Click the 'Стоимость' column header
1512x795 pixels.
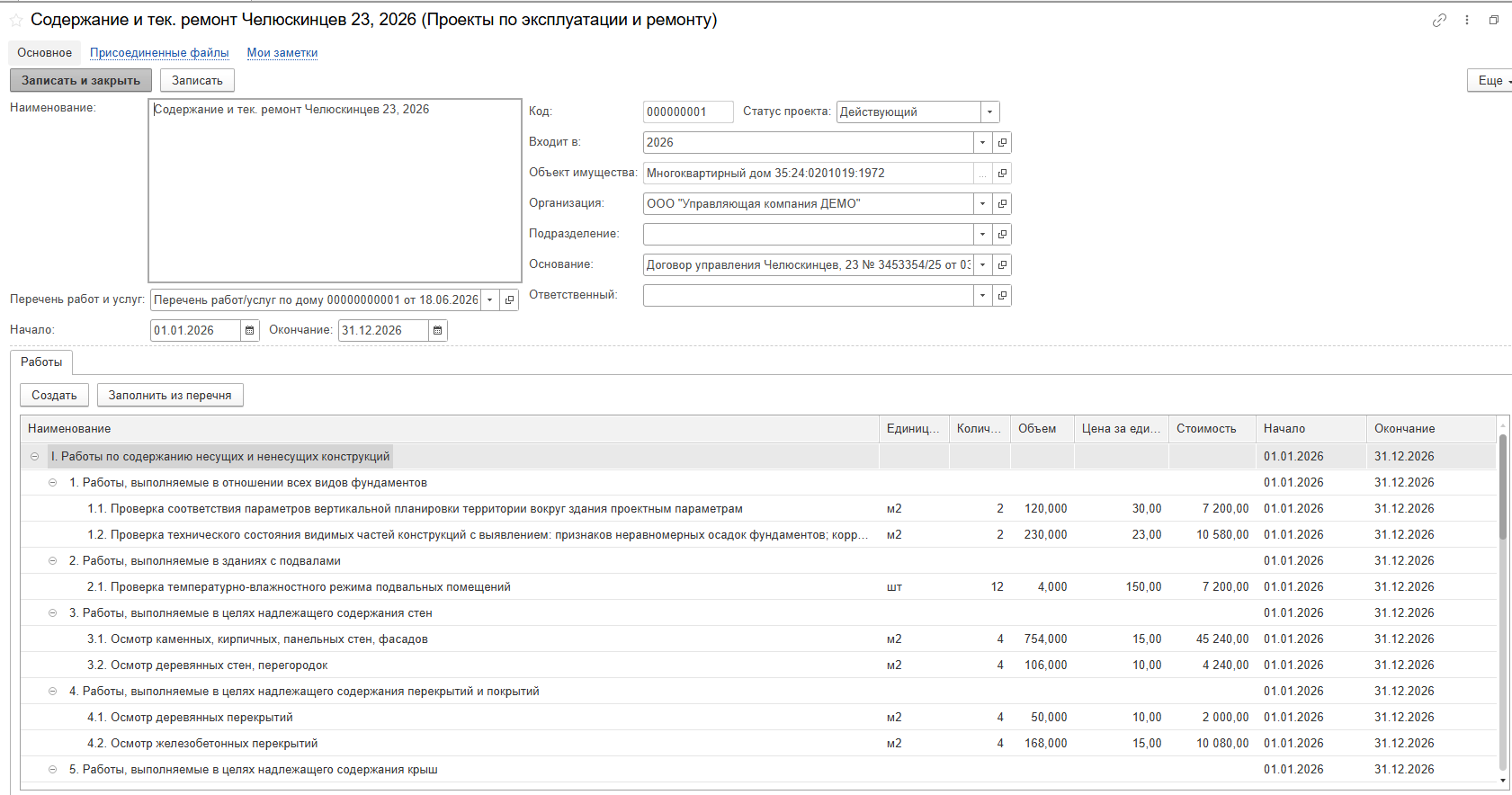(1212, 429)
